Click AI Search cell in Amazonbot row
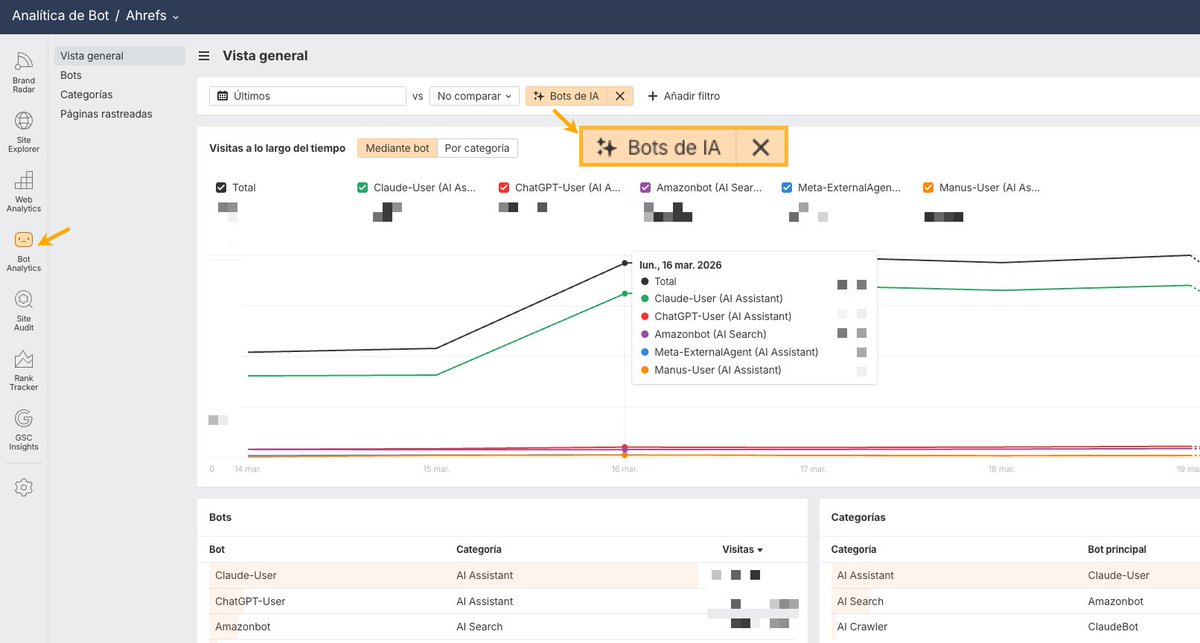1200x643 pixels. click(480, 627)
